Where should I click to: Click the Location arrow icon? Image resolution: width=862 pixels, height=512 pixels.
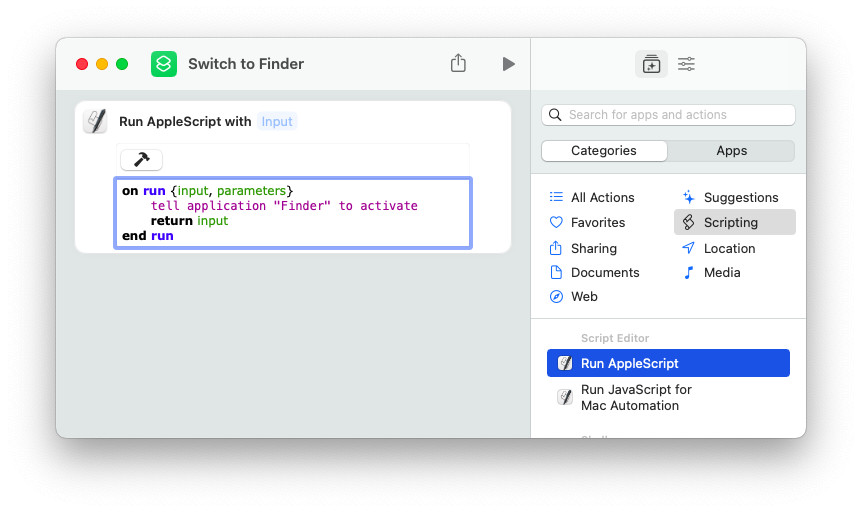coord(688,248)
